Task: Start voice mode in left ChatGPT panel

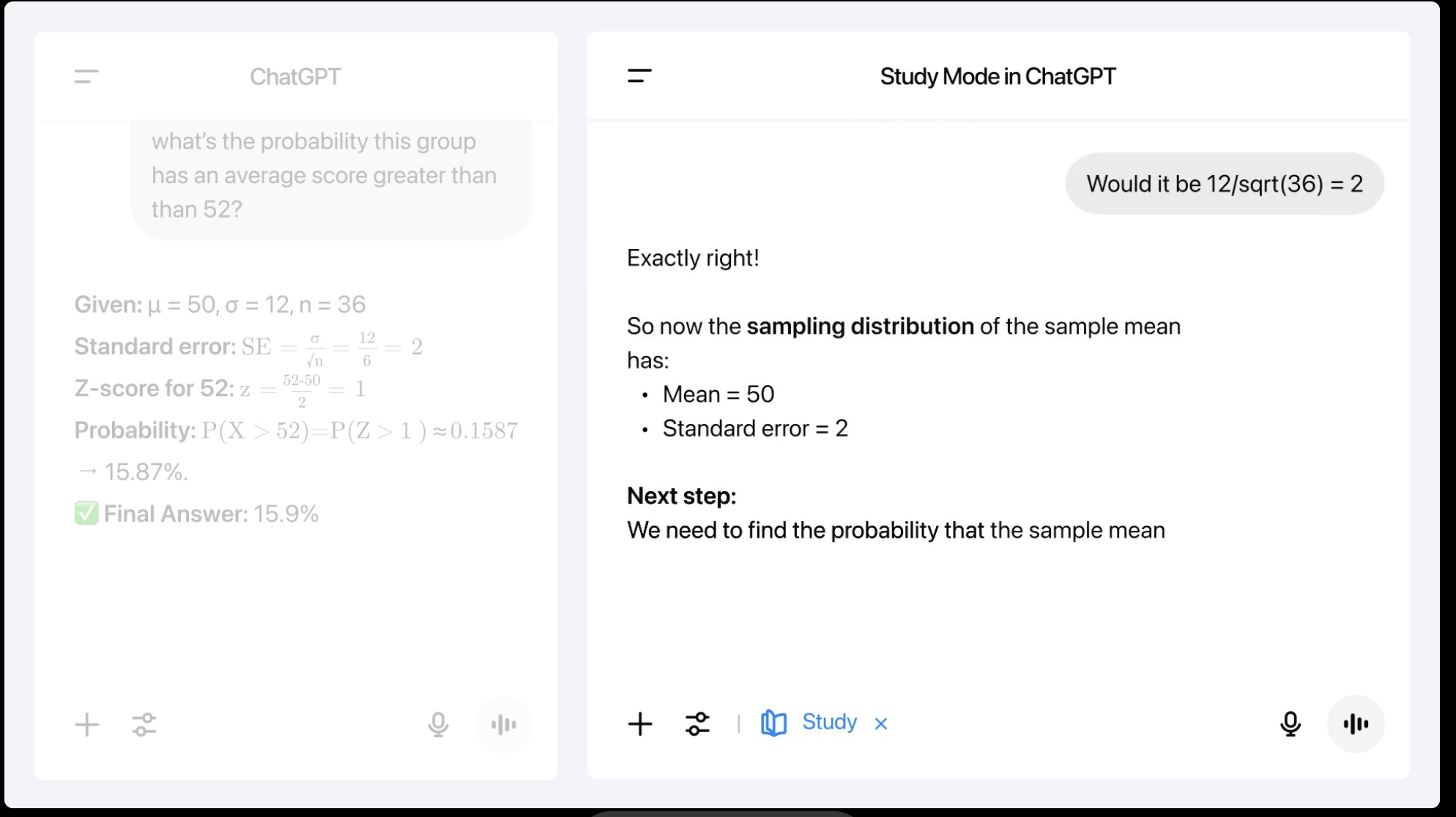Action: (x=503, y=725)
